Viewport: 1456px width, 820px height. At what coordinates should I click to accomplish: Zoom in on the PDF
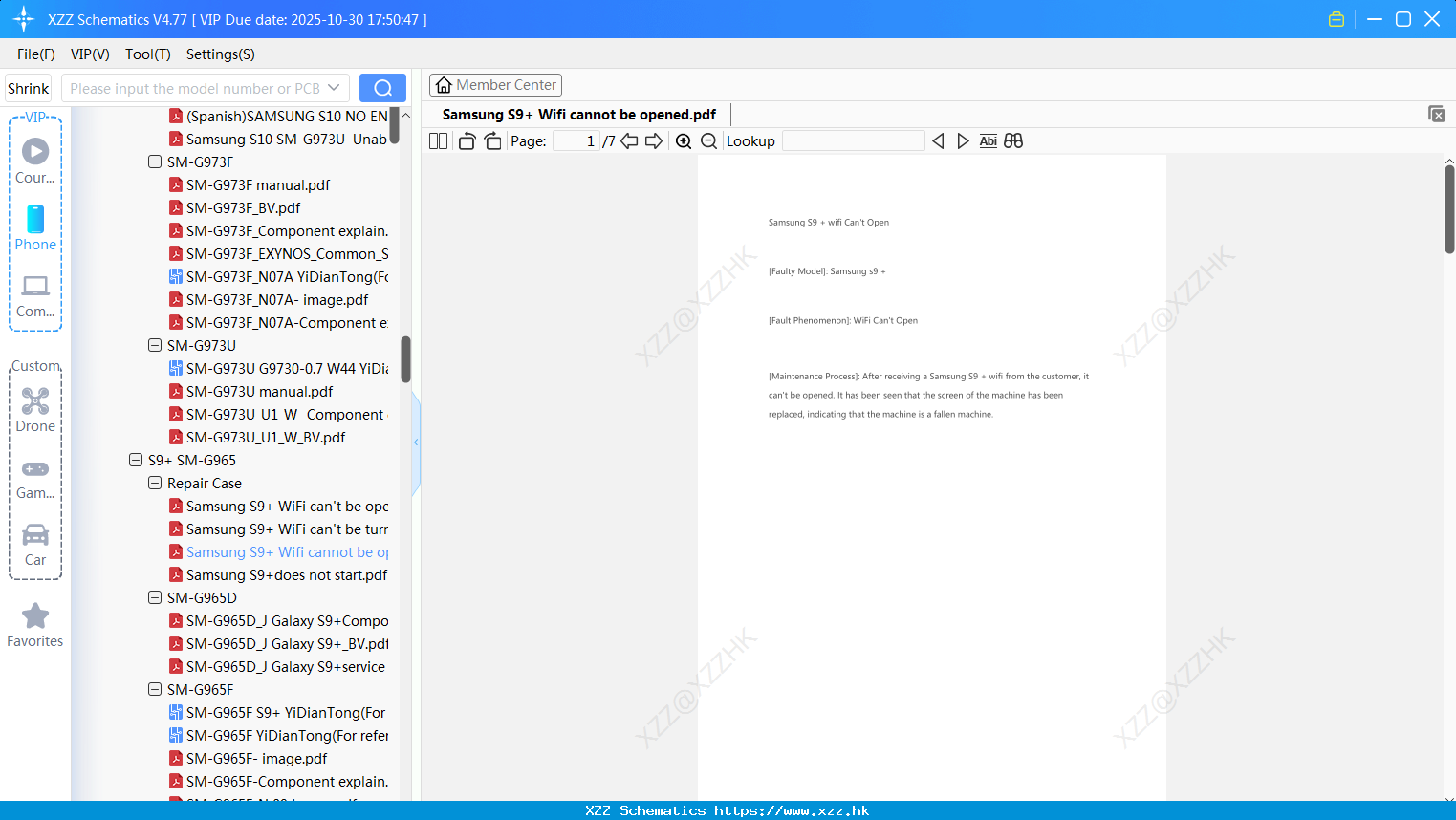pyautogui.click(x=684, y=141)
